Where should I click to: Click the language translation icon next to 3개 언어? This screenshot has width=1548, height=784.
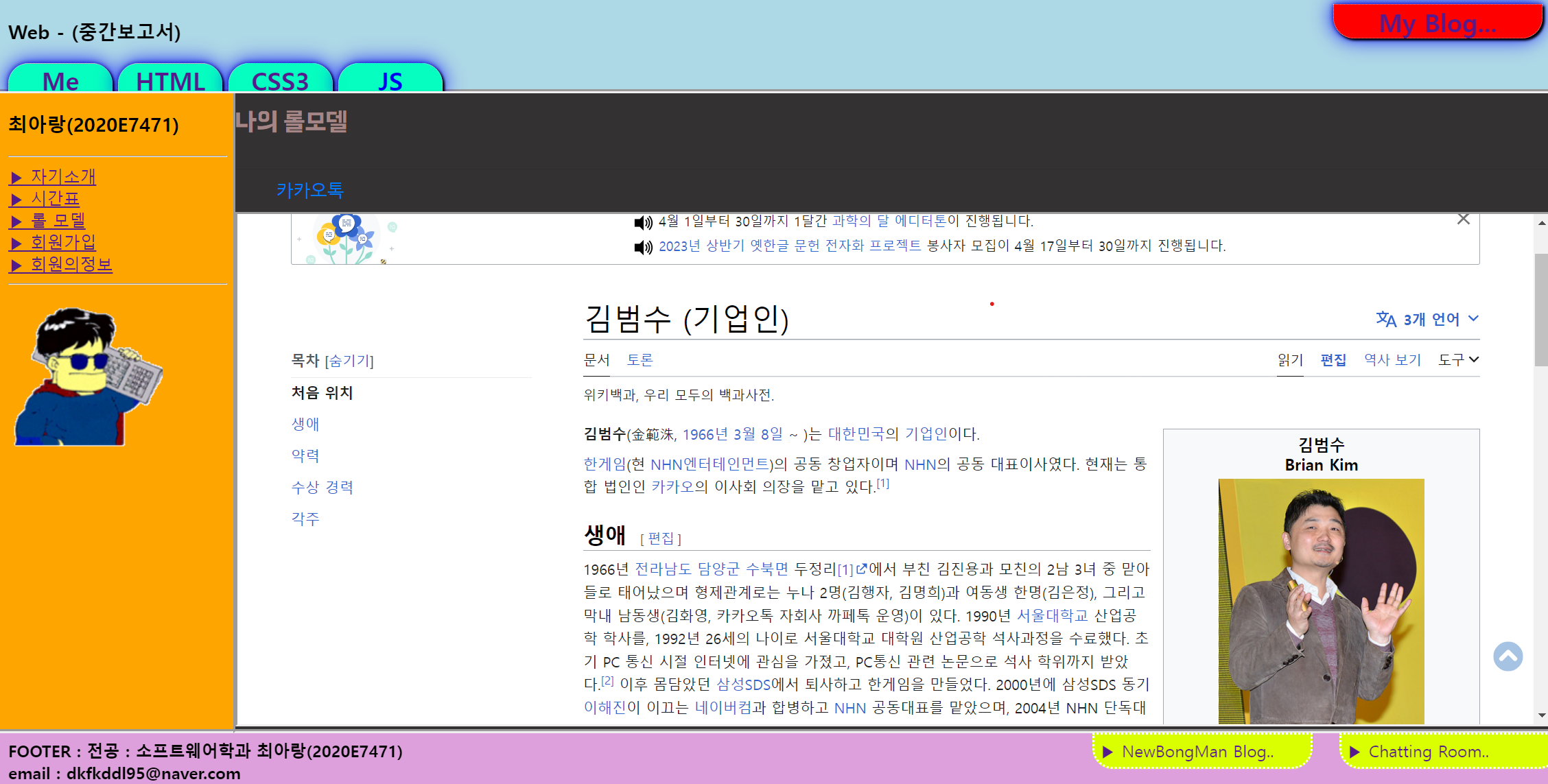[x=1385, y=319]
